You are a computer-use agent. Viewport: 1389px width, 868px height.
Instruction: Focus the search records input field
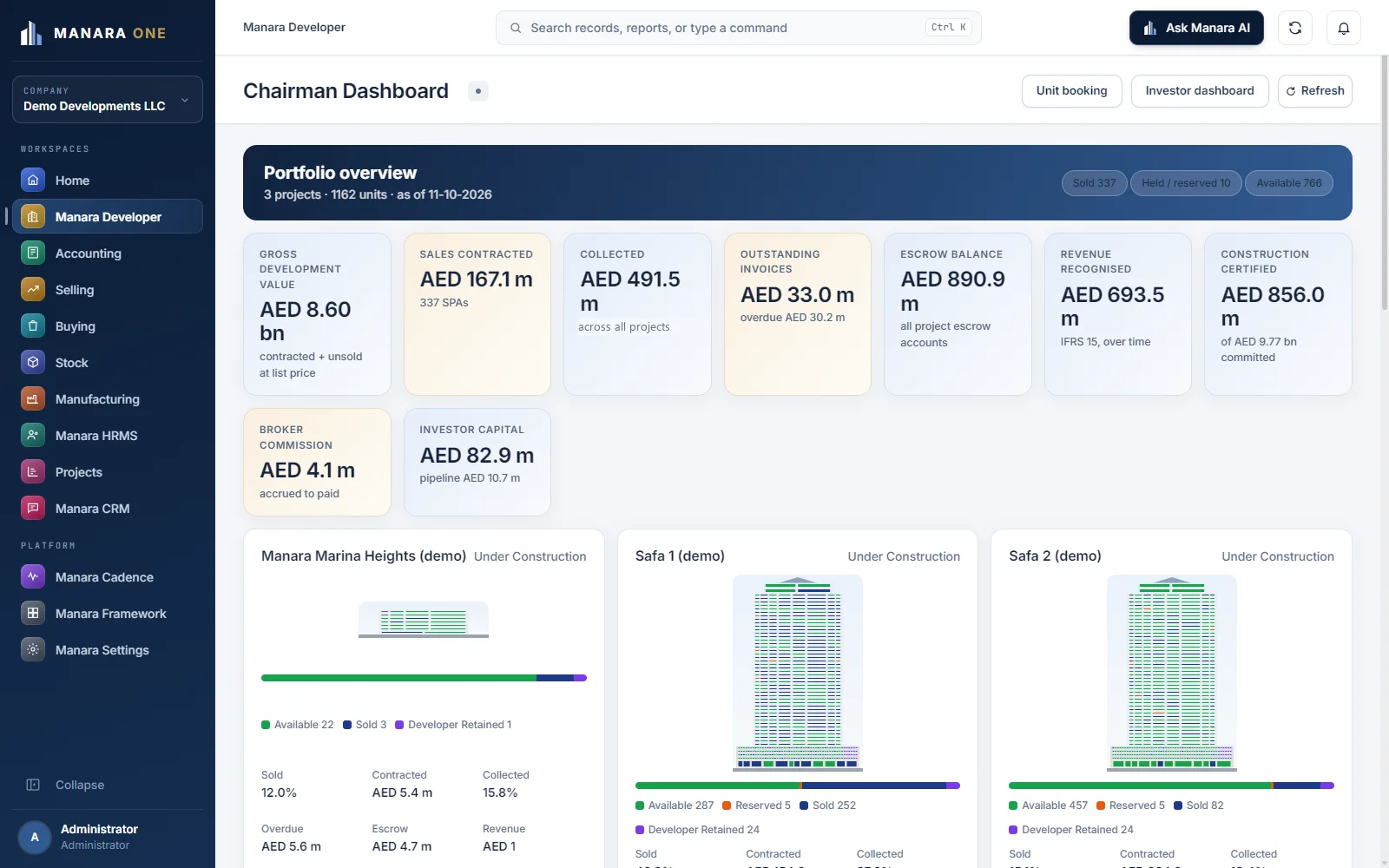pyautogui.click(x=739, y=28)
